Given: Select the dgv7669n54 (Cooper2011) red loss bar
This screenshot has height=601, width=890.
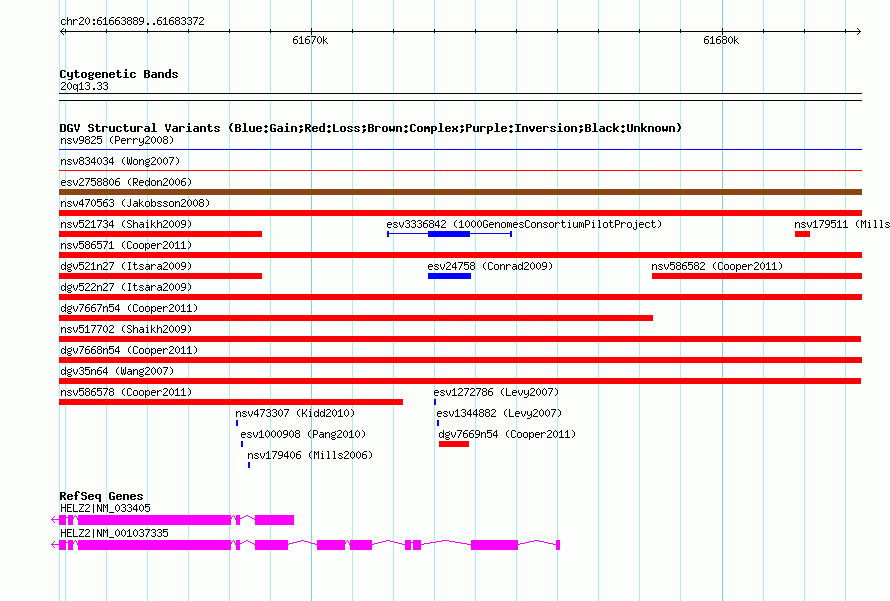Looking at the screenshot, I should point(454,444).
